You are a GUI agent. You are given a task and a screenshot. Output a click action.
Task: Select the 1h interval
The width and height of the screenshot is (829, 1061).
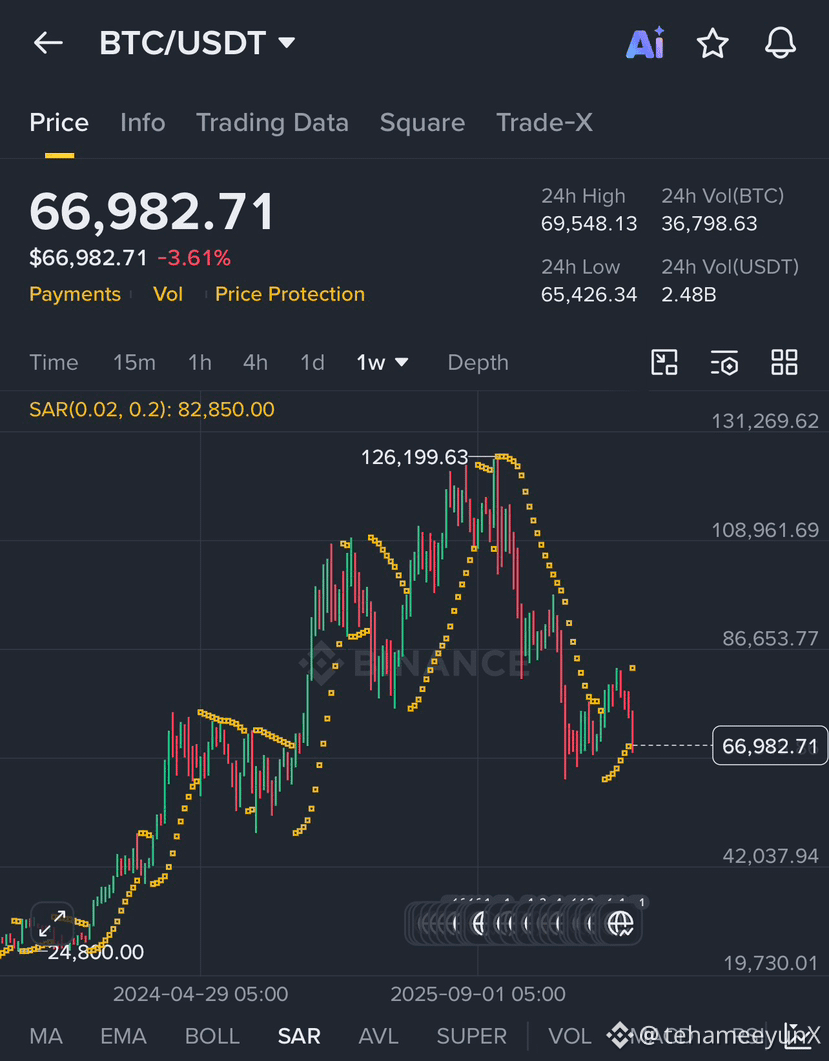(200, 363)
